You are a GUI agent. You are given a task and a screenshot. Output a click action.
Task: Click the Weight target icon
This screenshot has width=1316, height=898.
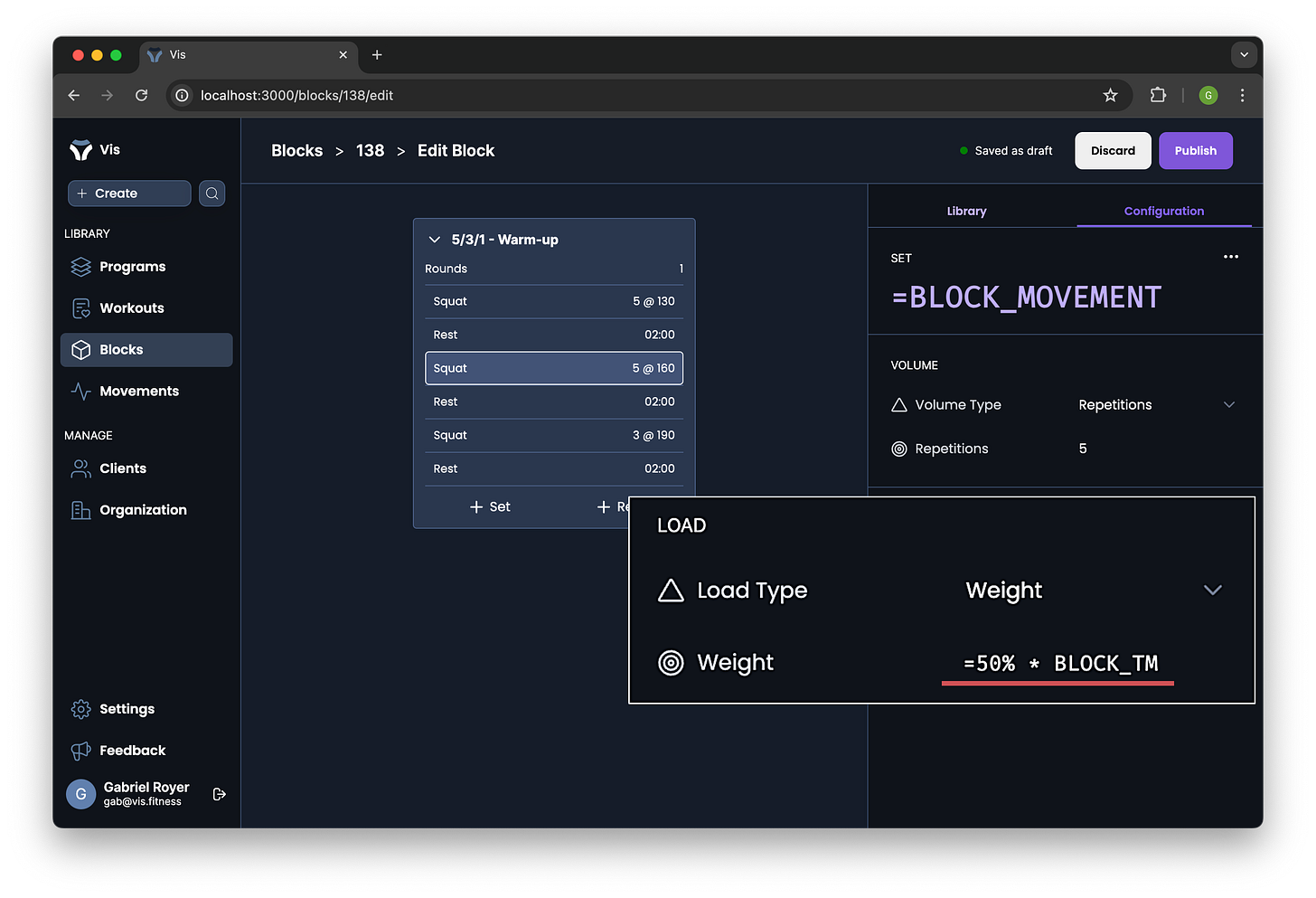click(x=671, y=663)
